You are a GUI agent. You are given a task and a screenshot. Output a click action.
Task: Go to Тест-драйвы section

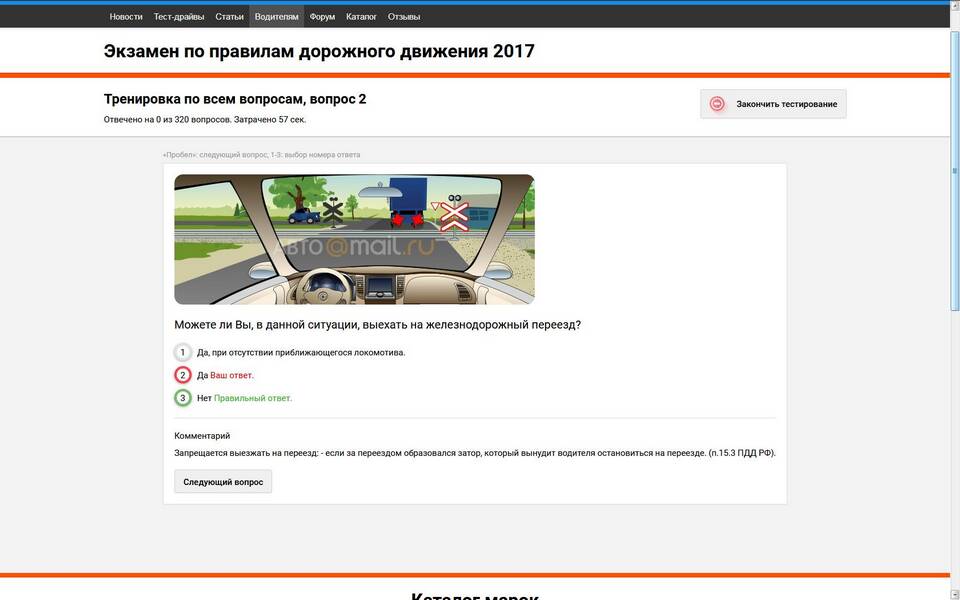[x=178, y=17]
